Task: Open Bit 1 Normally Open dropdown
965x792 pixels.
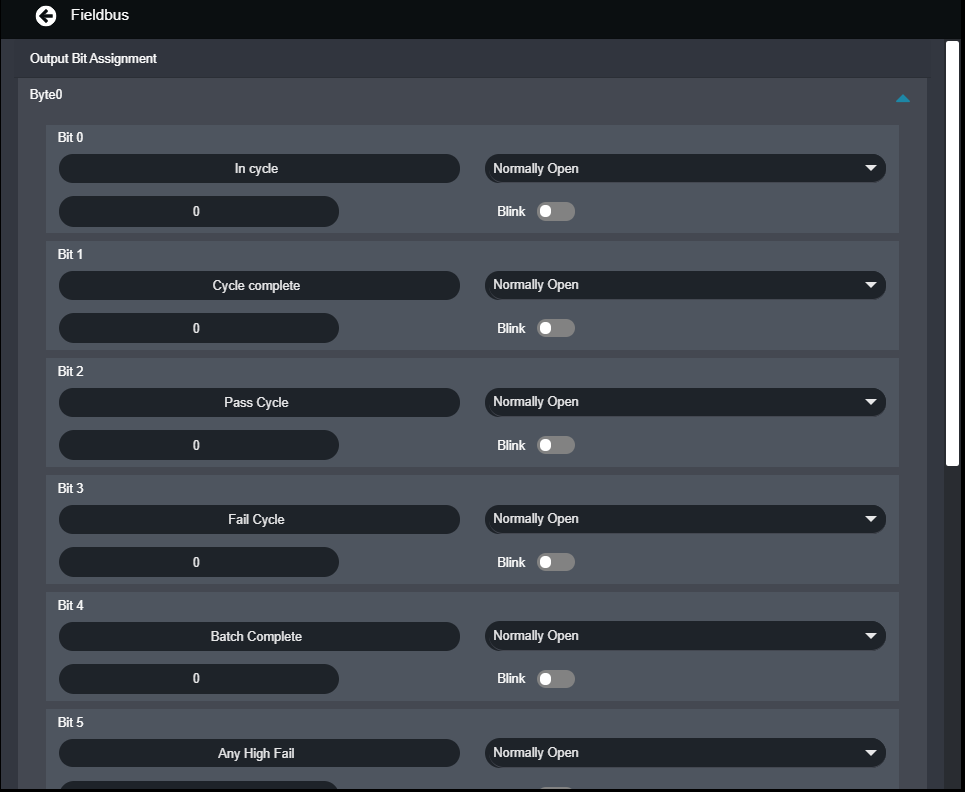Action: (x=685, y=285)
